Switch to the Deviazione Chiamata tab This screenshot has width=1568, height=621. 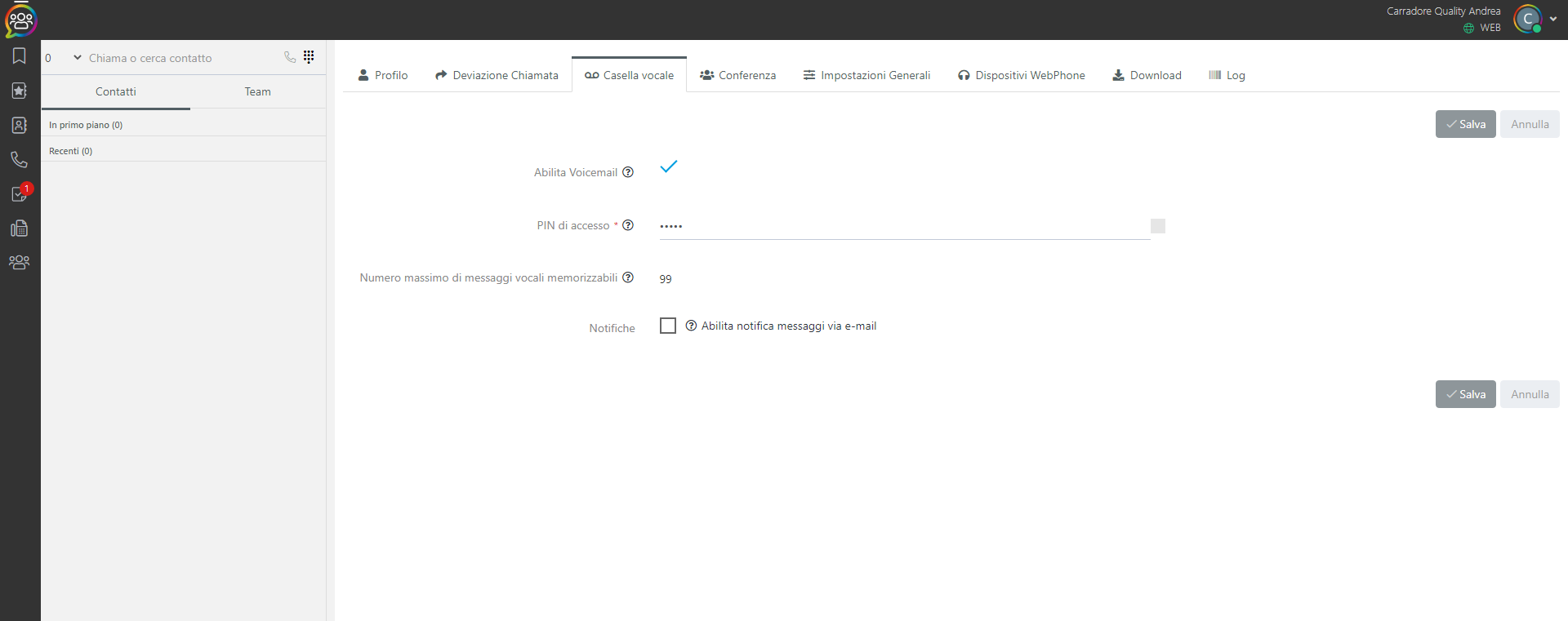click(497, 75)
